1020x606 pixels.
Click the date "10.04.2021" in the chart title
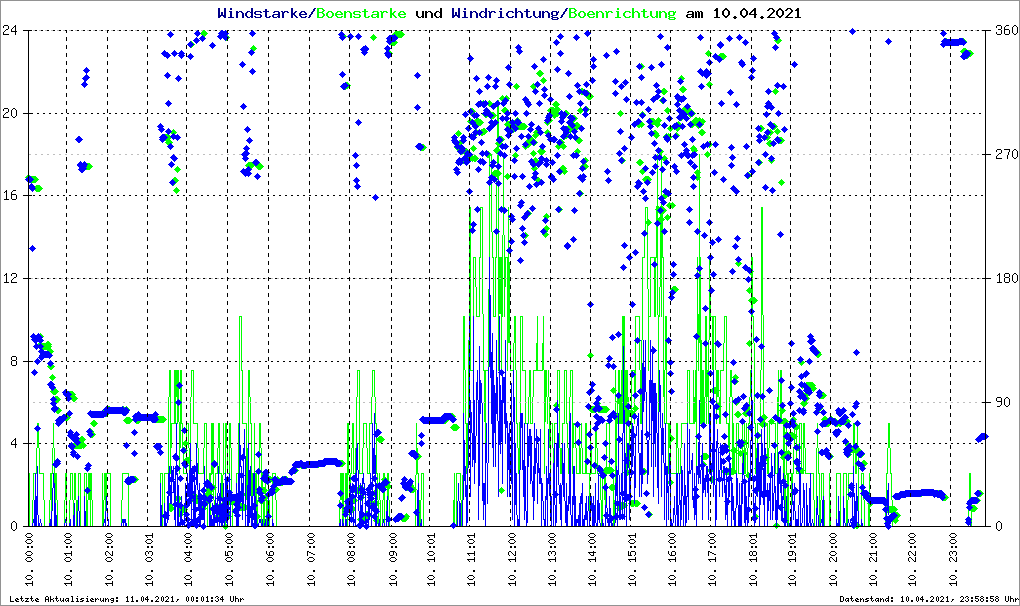[x=755, y=13]
